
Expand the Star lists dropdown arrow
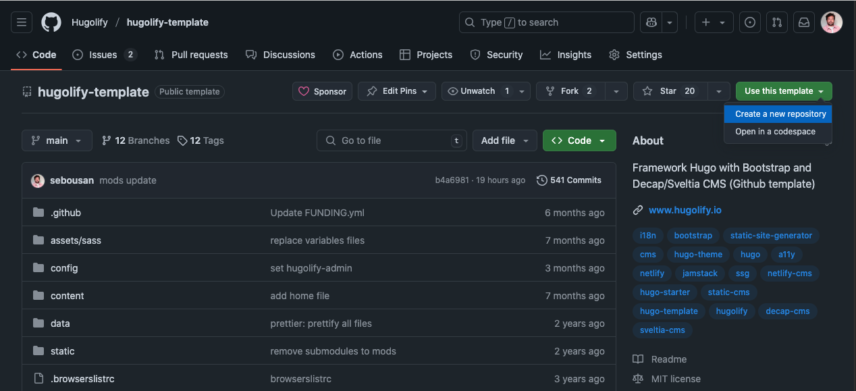pyautogui.click(x=719, y=91)
